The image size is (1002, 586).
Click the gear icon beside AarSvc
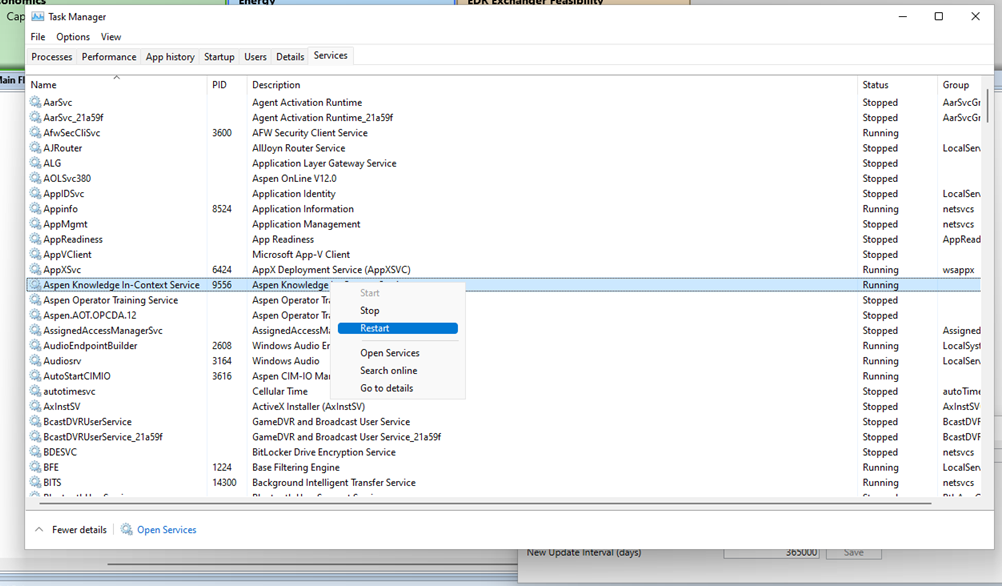click(x=35, y=102)
